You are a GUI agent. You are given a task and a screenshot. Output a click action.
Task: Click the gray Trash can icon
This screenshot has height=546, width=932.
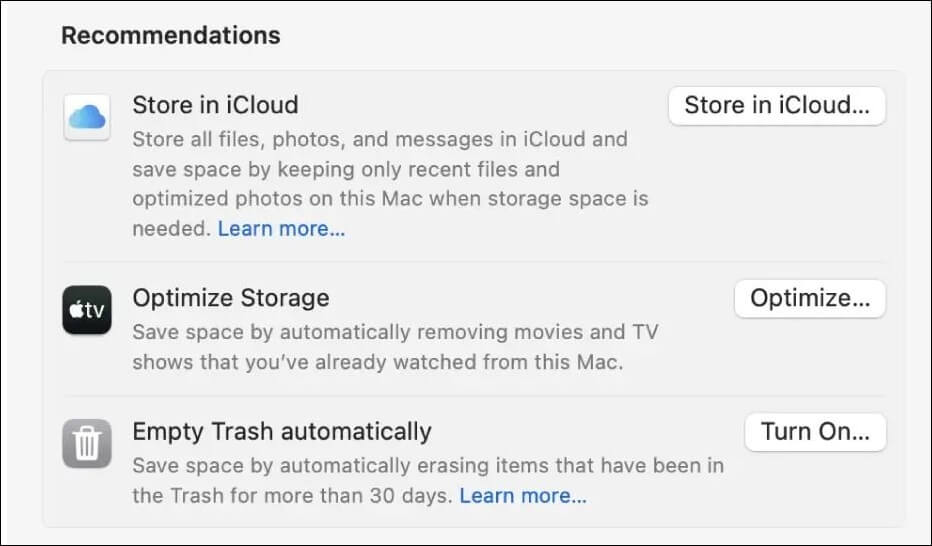click(87, 443)
